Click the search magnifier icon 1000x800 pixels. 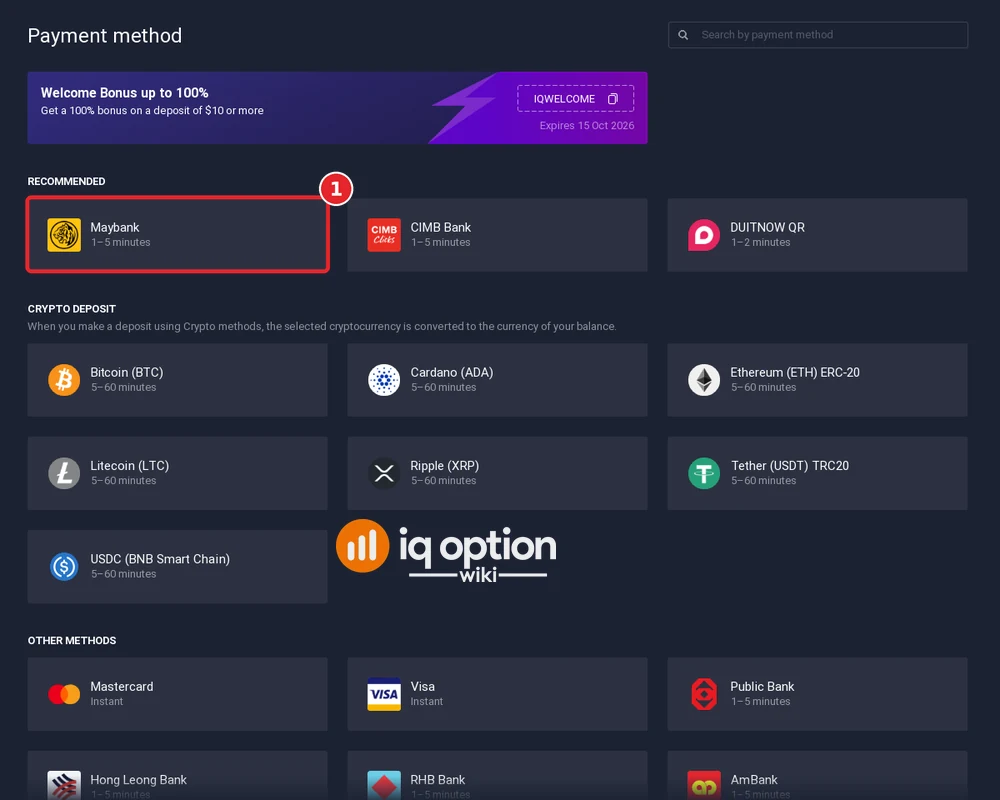click(x=683, y=35)
